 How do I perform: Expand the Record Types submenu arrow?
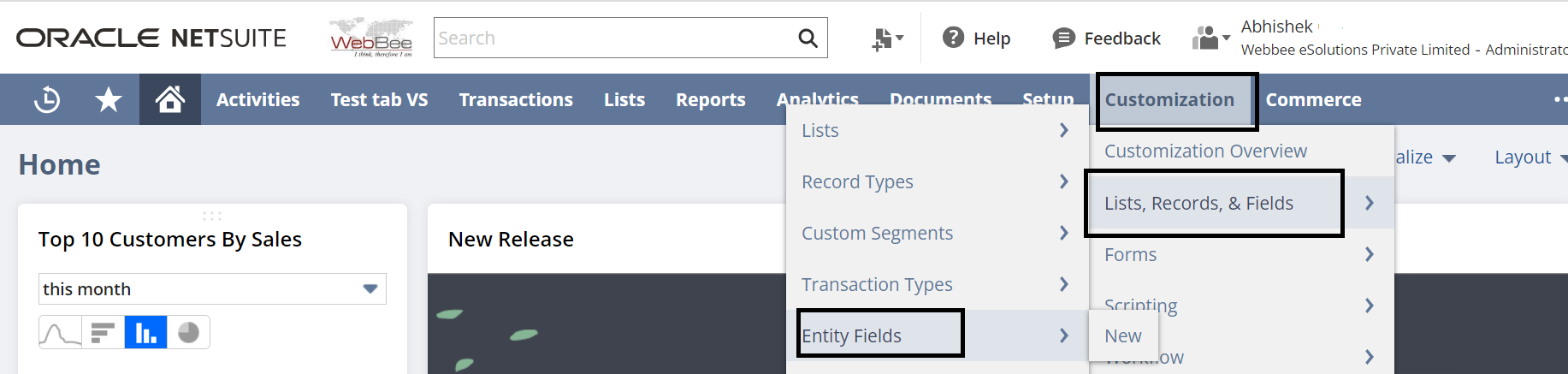[1064, 181]
